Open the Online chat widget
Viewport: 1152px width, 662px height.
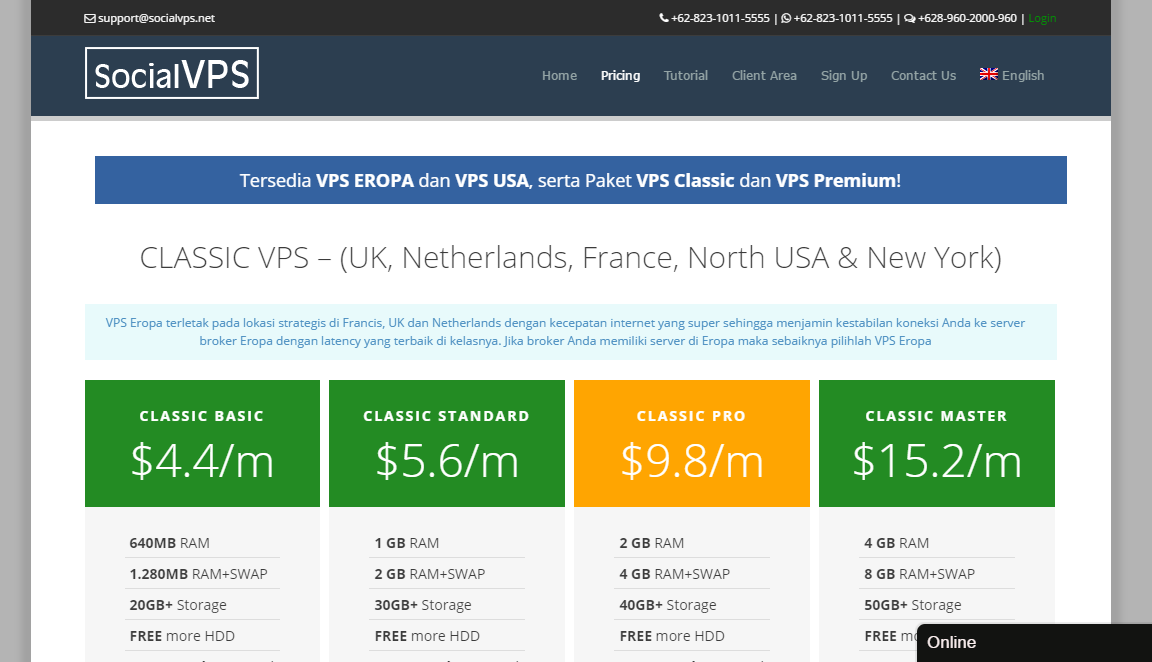[1034, 642]
